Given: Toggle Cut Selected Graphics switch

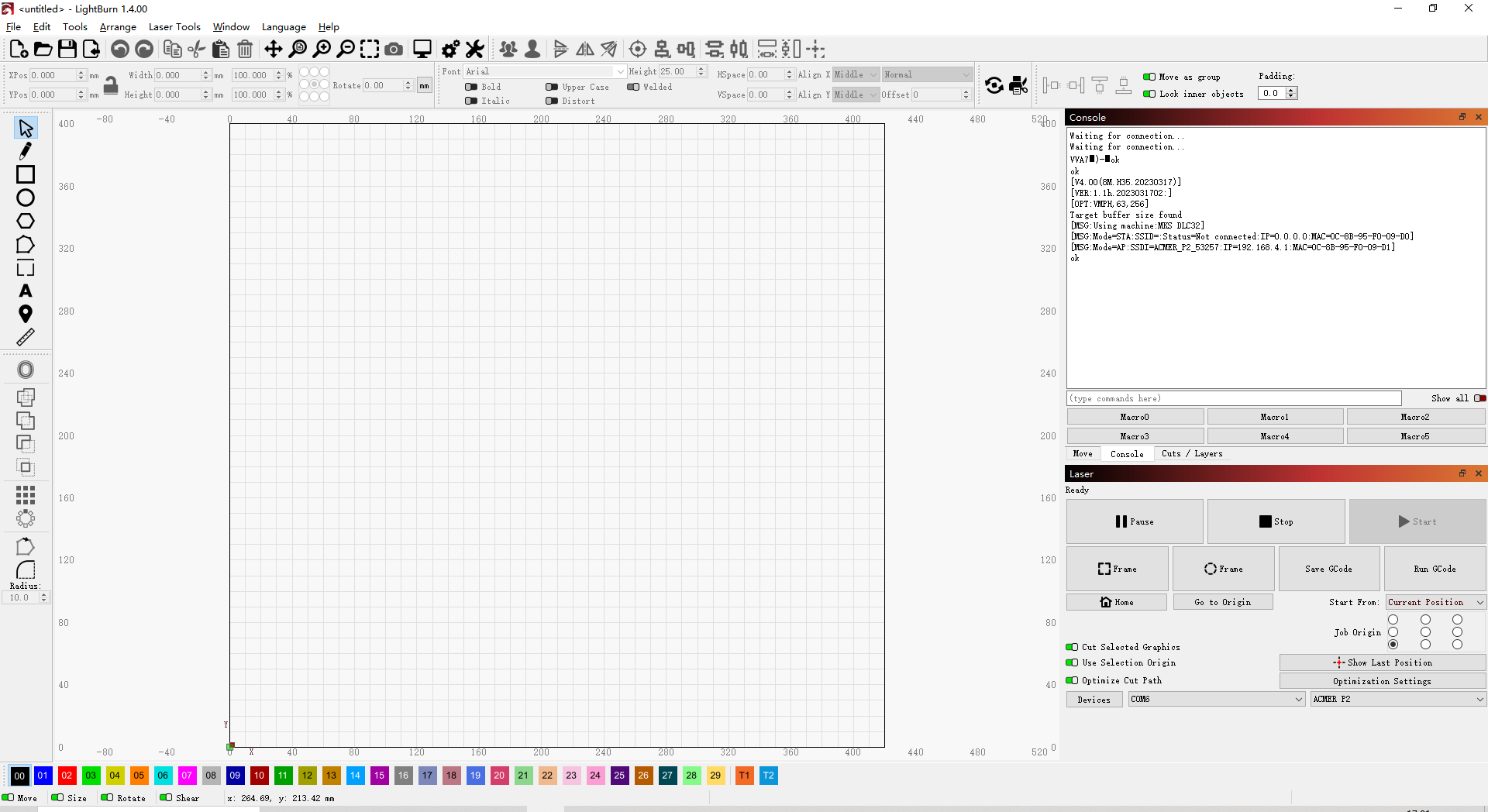Looking at the screenshot, I should 1072,647.
